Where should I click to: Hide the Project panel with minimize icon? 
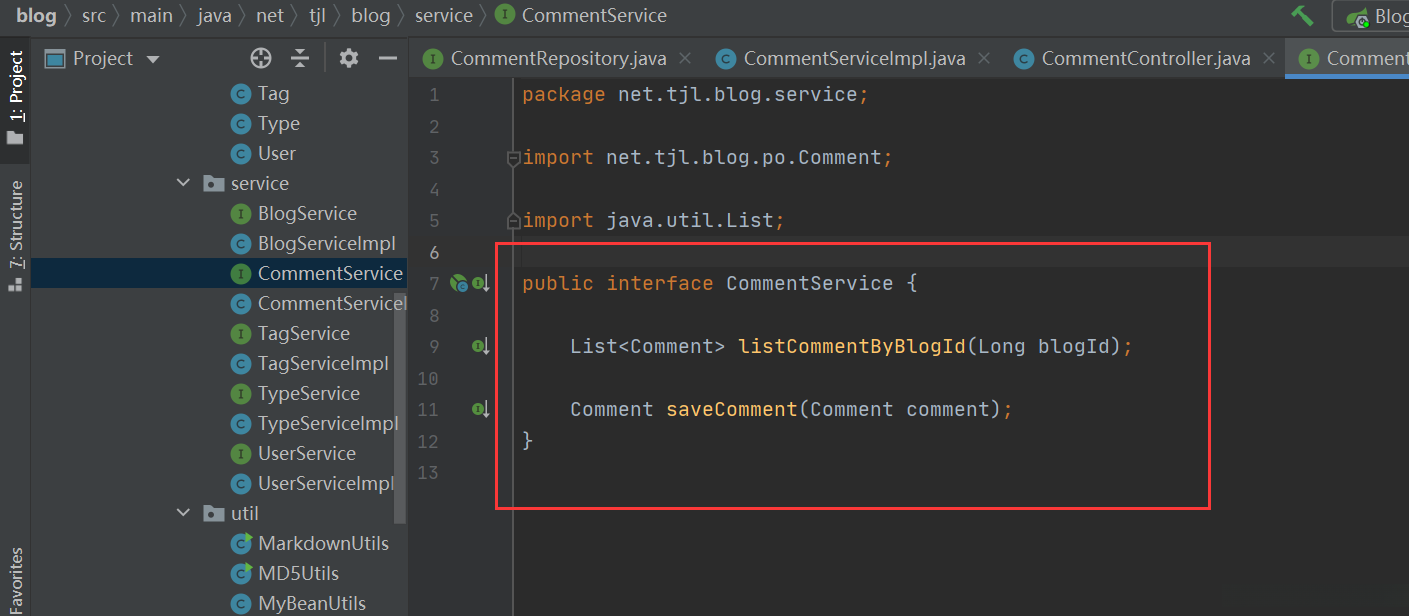(x=388, y=58)
